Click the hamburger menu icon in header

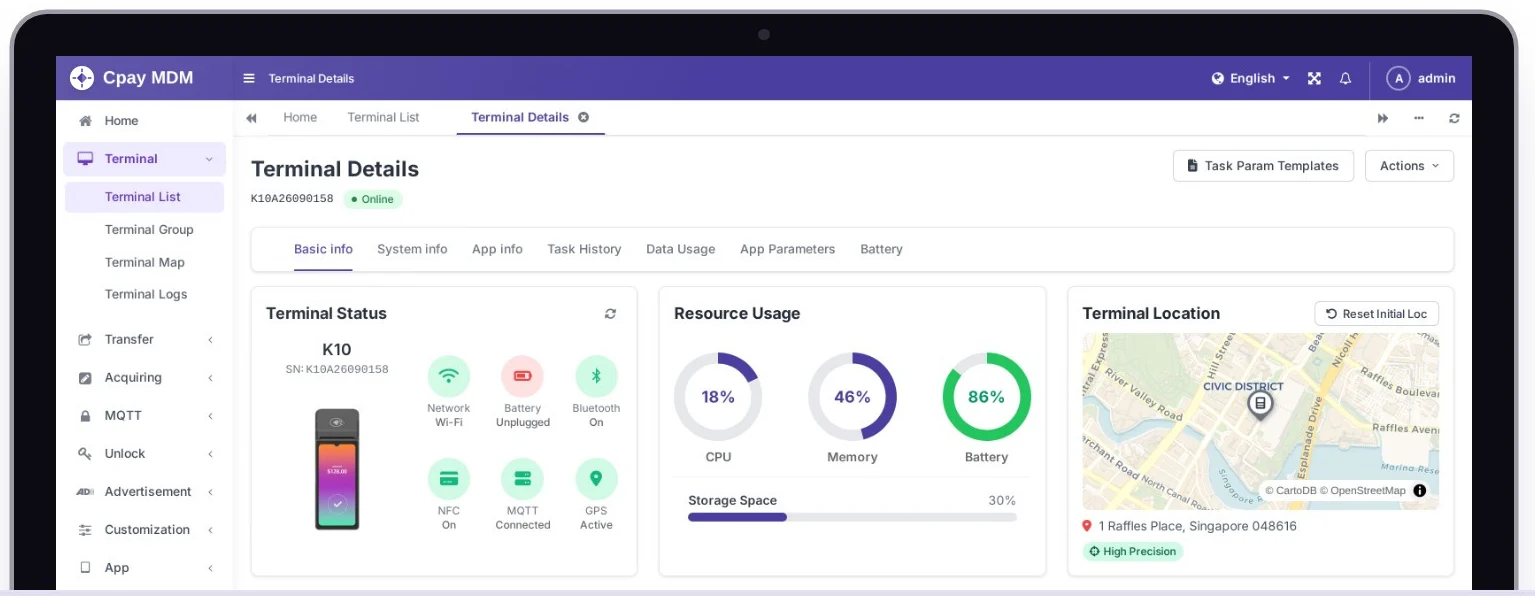click(249, 78)
